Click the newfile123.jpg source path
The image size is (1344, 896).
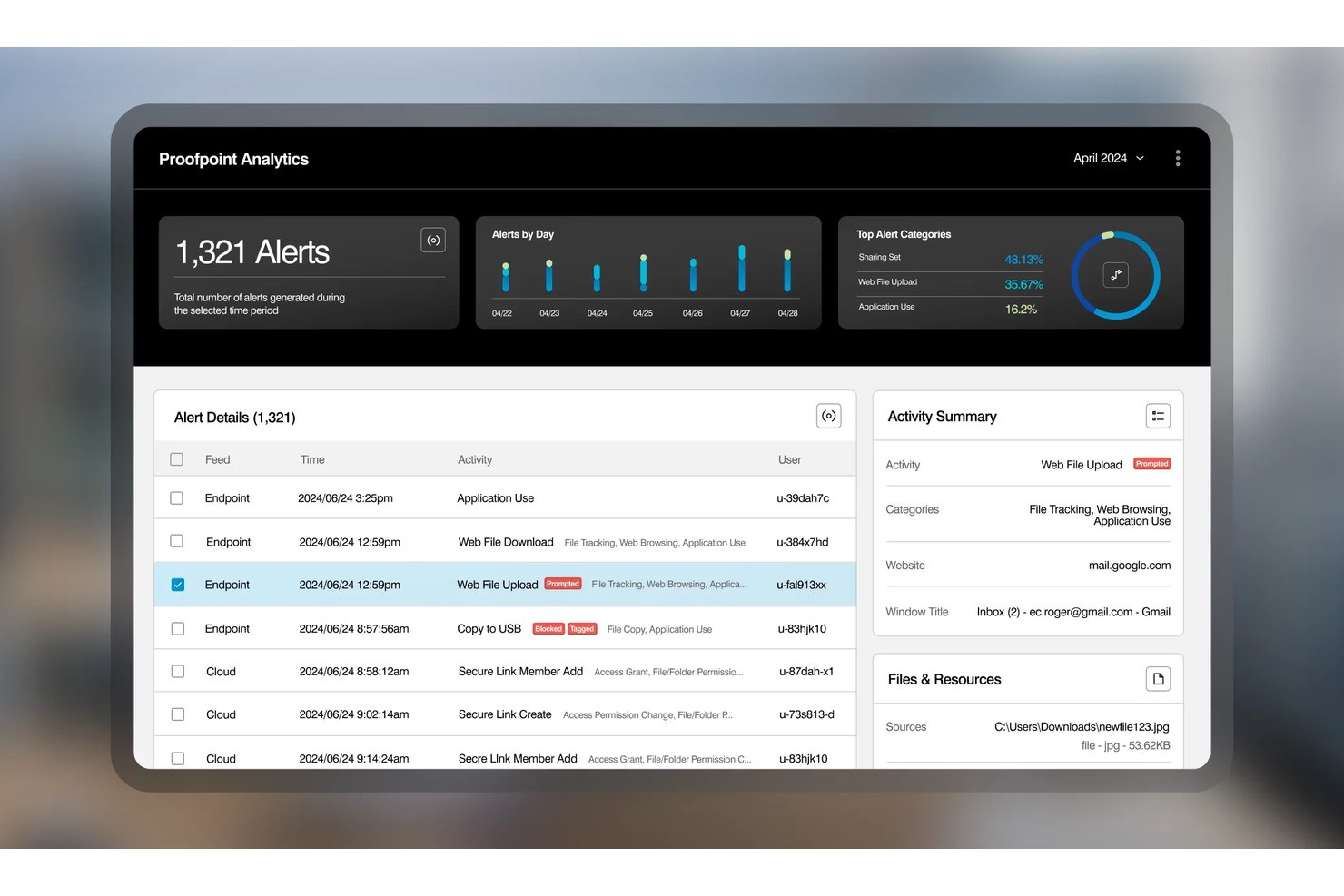coord(1082,726)
